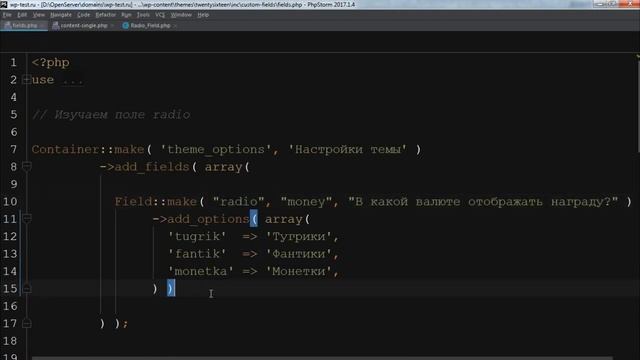Minimize the PhpStorm window
Screen dimensions: 640x360
point(599,4)
